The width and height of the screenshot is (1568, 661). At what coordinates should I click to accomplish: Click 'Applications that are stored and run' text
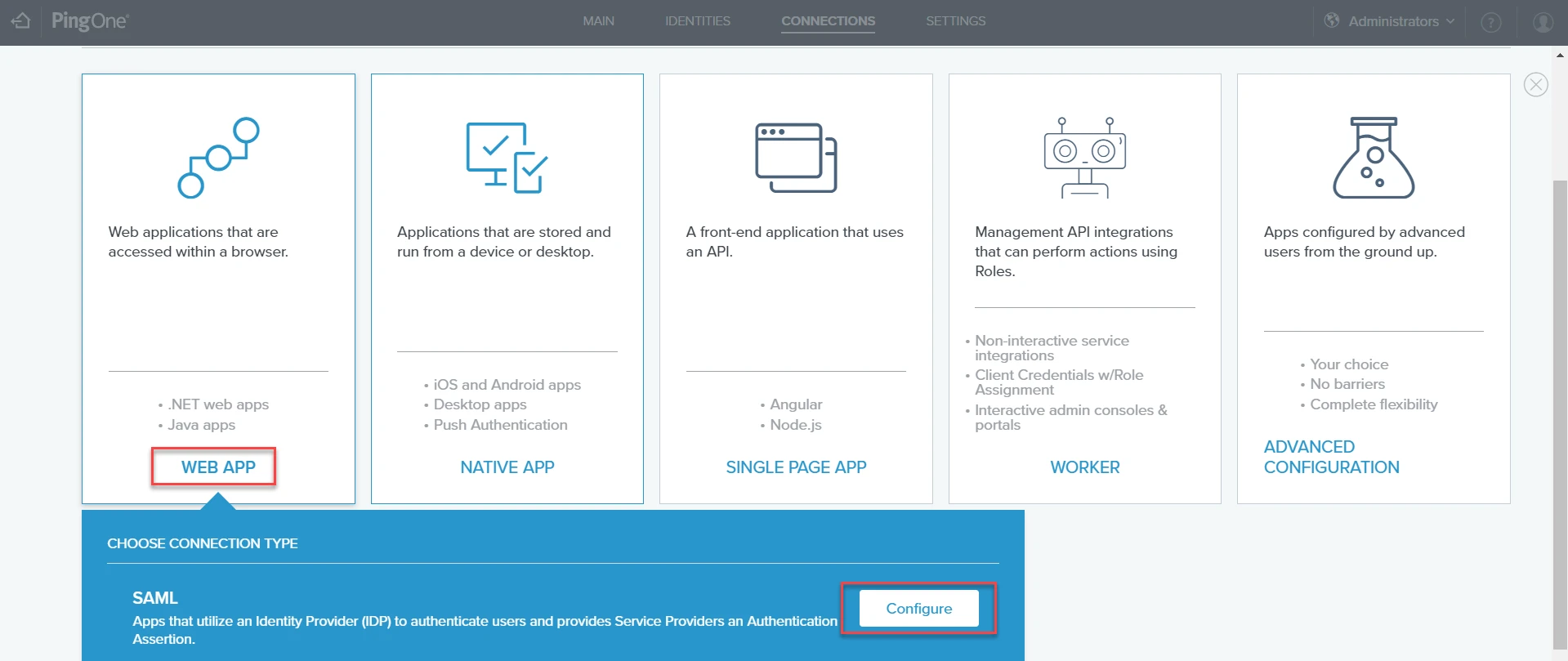504,242
